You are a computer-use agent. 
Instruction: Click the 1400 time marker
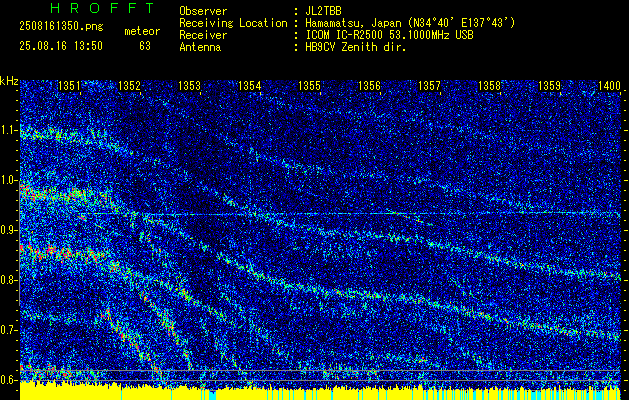(609, 85)
